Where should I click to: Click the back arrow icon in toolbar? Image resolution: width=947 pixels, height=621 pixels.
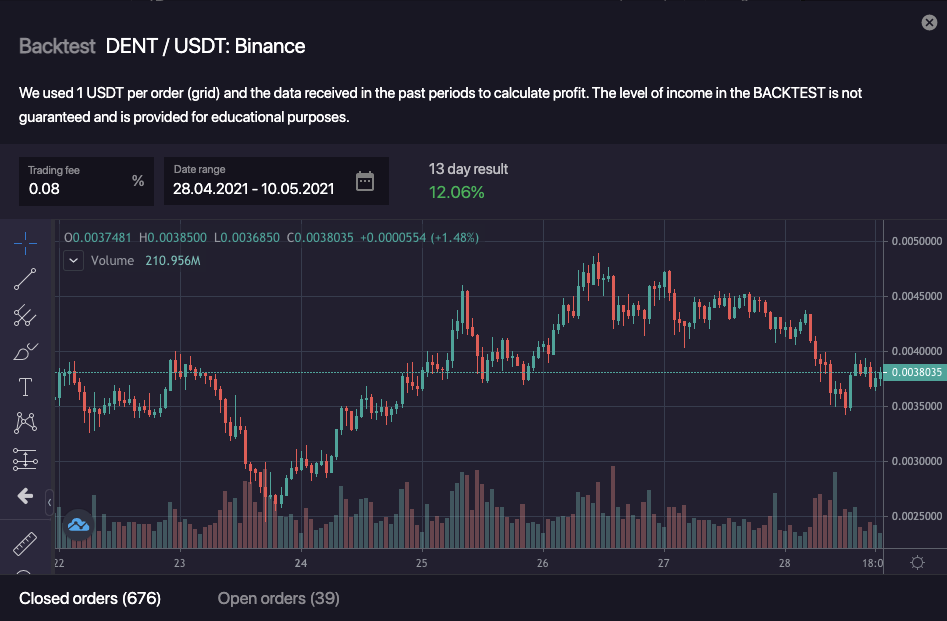(x=25, y=496)
